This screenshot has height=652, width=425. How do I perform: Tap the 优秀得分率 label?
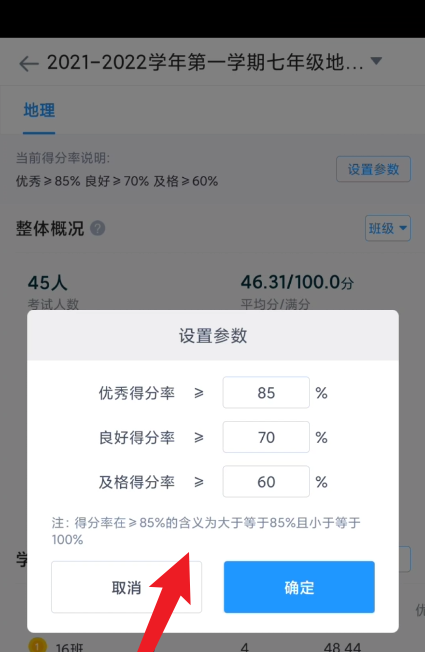click(136, 393)
